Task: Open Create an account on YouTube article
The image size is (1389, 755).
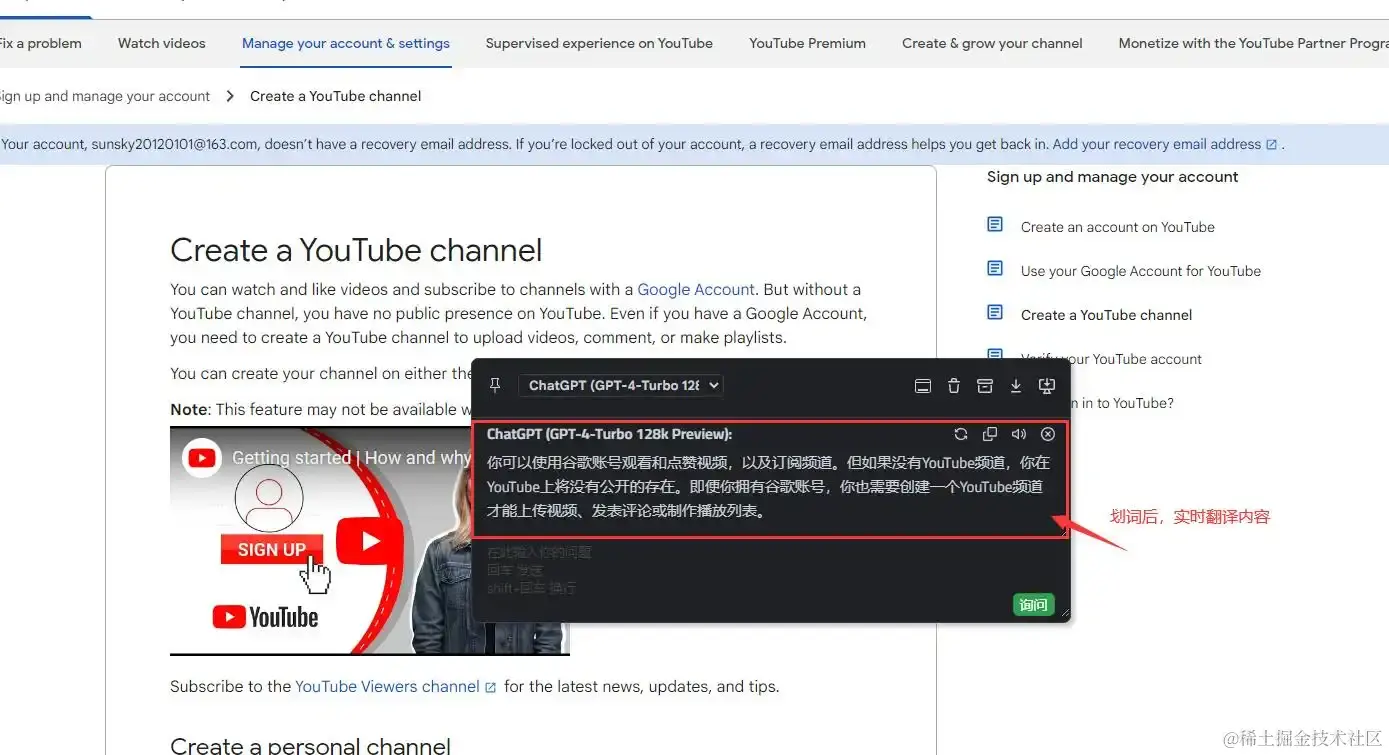Action: tap(1118, 227)
